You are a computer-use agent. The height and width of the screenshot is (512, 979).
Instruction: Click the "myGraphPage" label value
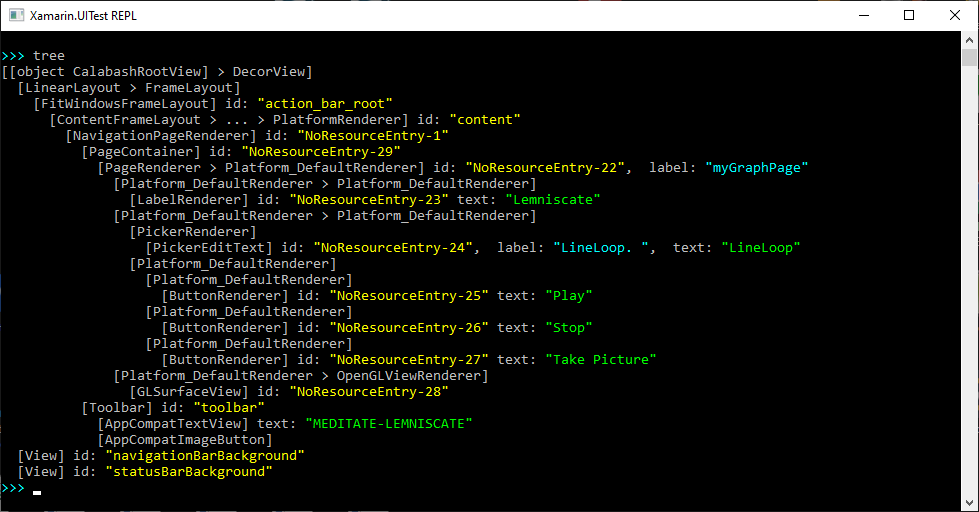pos(757,168)
